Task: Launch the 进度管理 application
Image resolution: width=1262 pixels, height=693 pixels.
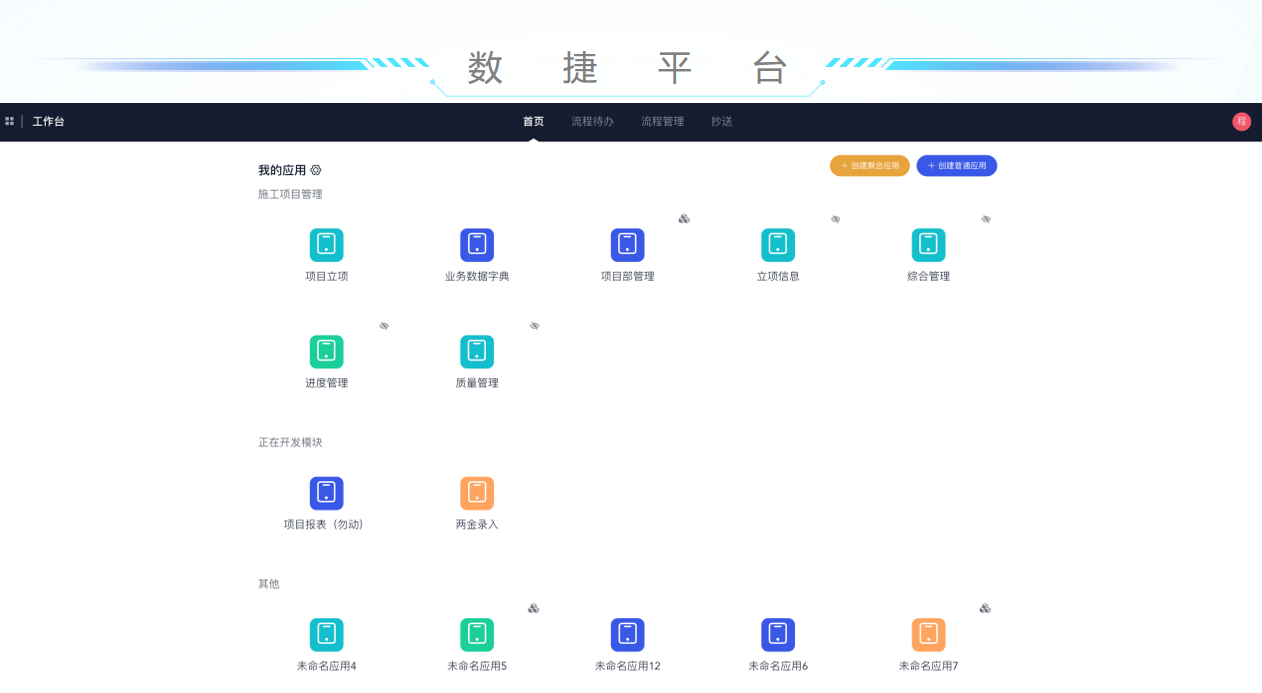Action: click(x=326, y=352)
